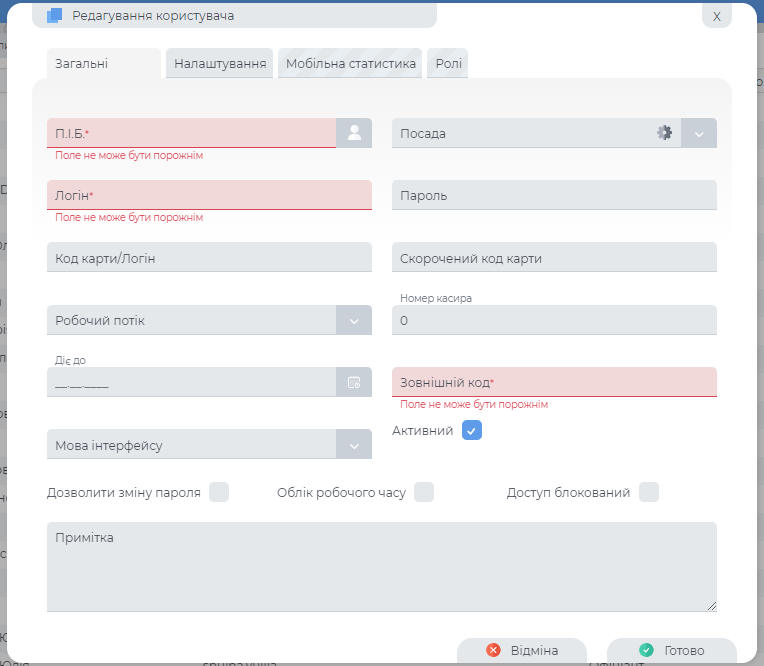Open calendar picker for Діє до date
The height and width of the screenshot is (666, 764).
[x=353, y=382]
